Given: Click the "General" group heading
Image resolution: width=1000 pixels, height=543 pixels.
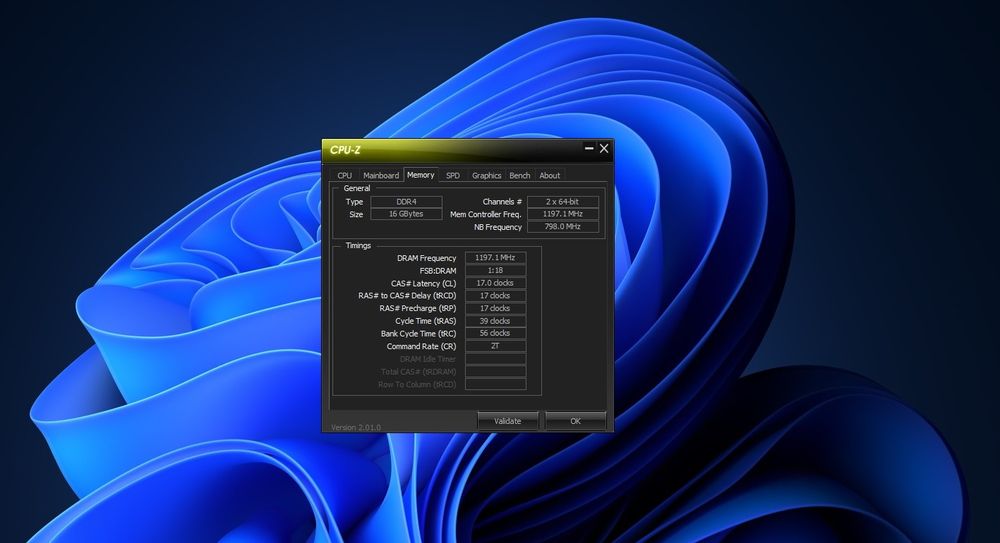Looking at the screenshot, I should pyautogui.click(x=357, y=188).
